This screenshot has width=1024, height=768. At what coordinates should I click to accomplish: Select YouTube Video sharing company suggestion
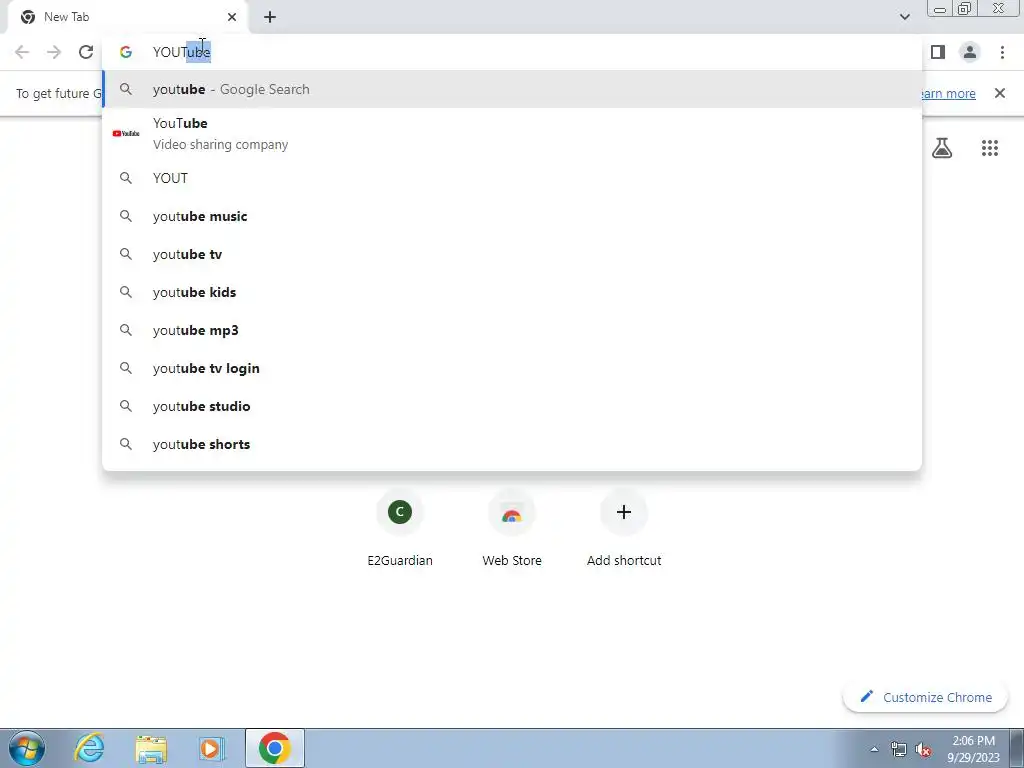512,133
